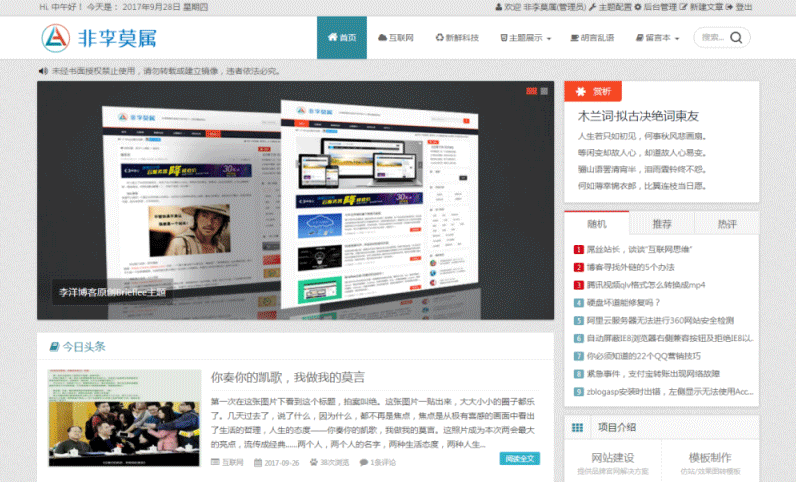Expand the 留言本 dropdown menu
Viewport: 796px width, 482px height.
click(x=657, y=38)
